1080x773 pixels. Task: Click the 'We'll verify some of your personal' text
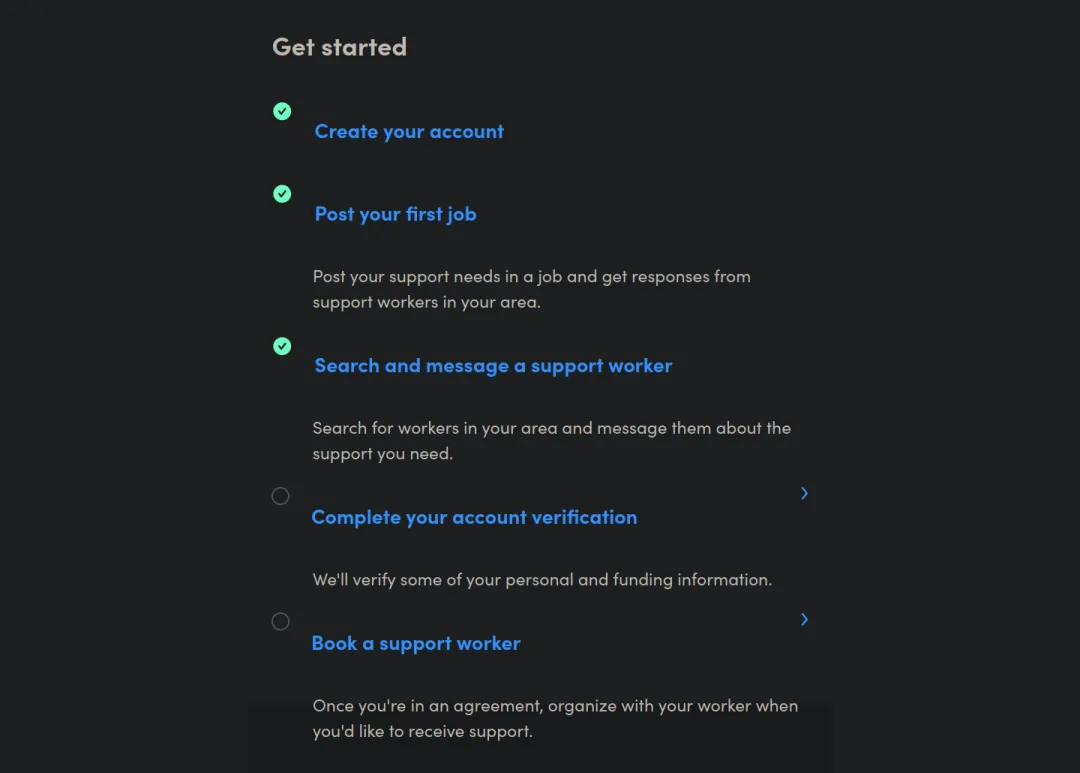[542, 579]
